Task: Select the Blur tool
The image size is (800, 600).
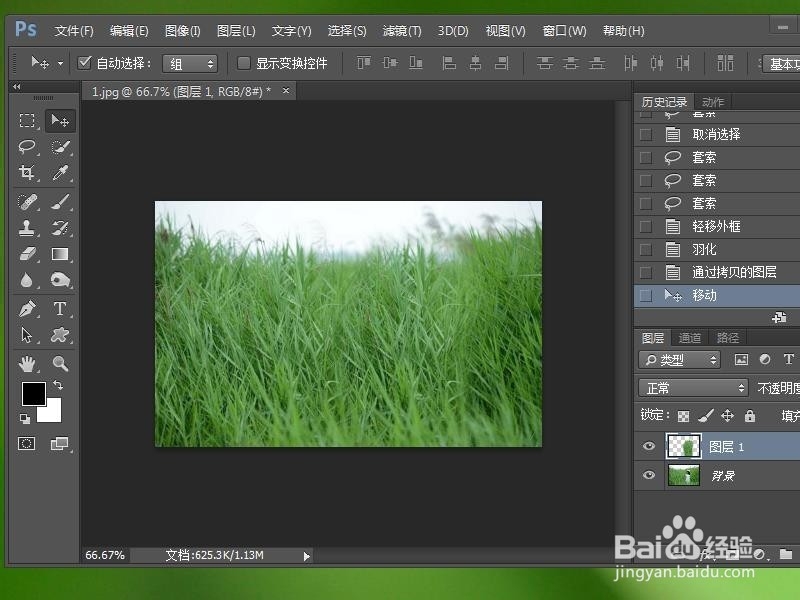Action: (x=27, y=280)
